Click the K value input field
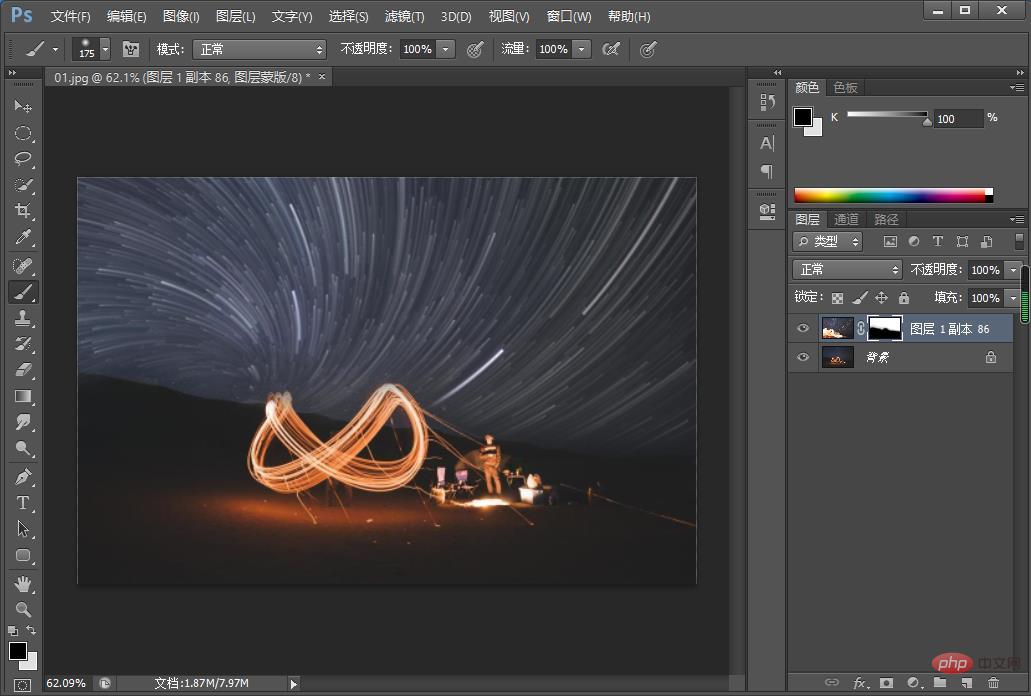This screenshot has height=696, width=1031. tap(959, 119)
